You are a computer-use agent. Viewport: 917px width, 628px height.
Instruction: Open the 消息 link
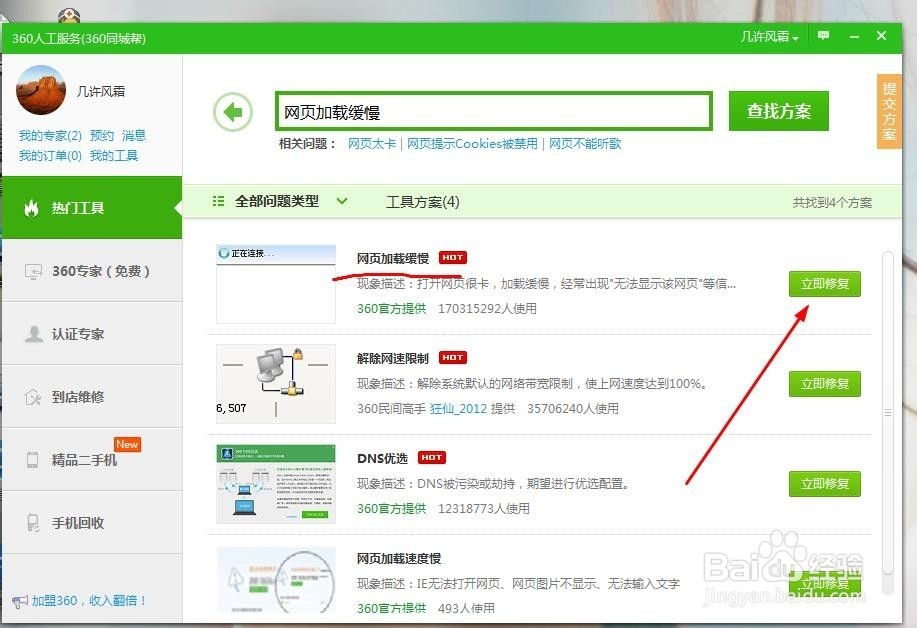[134, 136]
